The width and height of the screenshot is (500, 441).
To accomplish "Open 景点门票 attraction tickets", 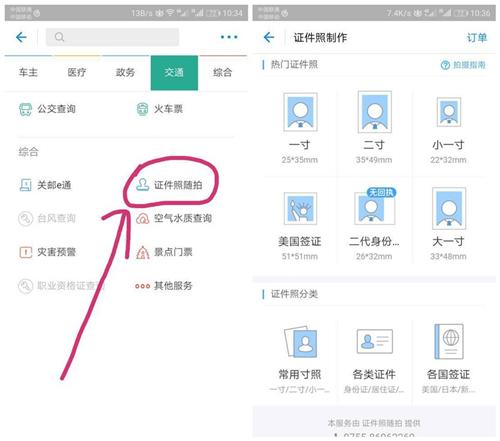I will (164, 252).
